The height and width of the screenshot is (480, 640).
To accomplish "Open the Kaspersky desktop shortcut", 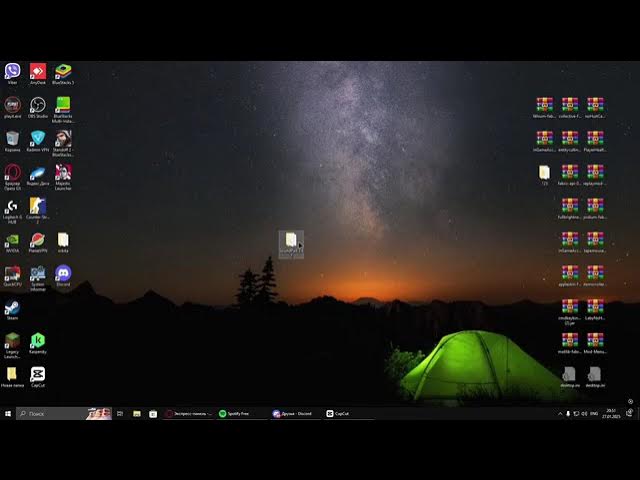I will point(38,343).
